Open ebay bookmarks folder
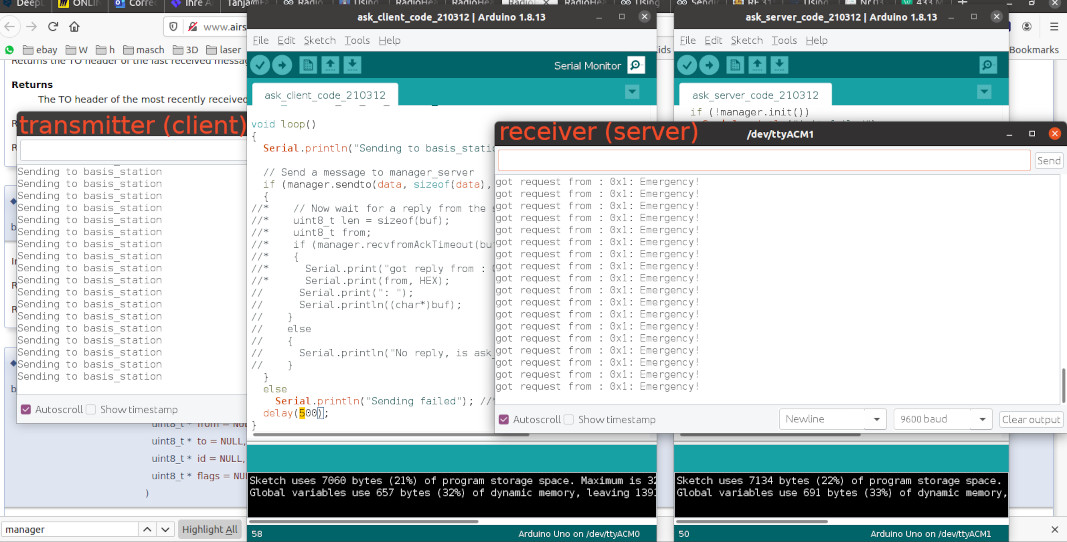The width and height of the screenshot is (1067, 542). click(39, 50)
